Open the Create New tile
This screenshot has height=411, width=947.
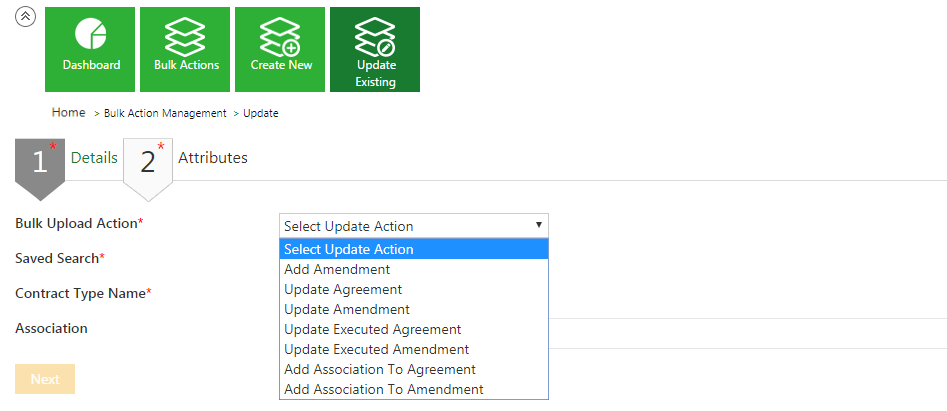point(281,49)
